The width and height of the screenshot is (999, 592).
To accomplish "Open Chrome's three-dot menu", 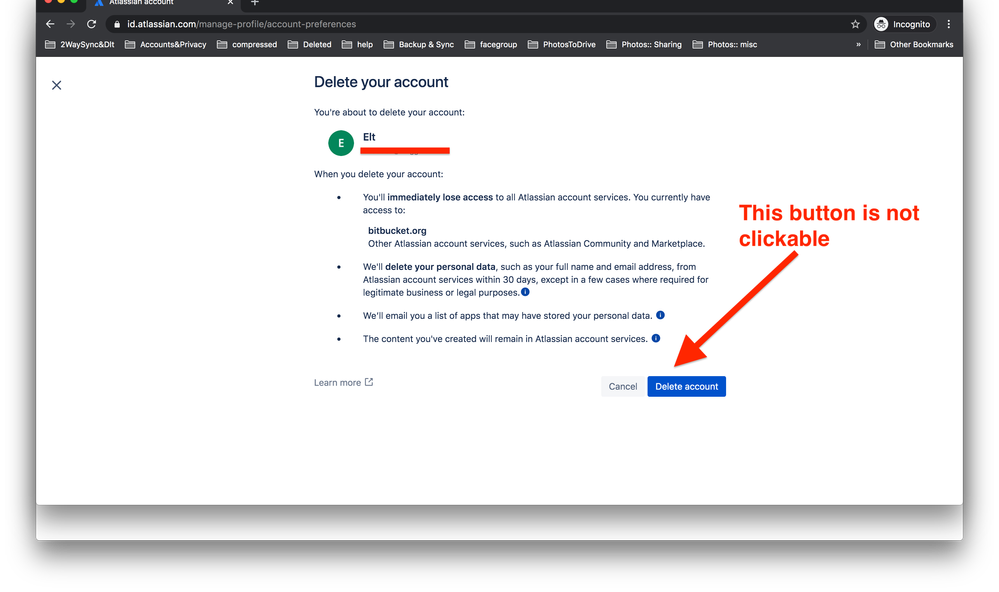I will pyautogui.click(x=949, y=24).
